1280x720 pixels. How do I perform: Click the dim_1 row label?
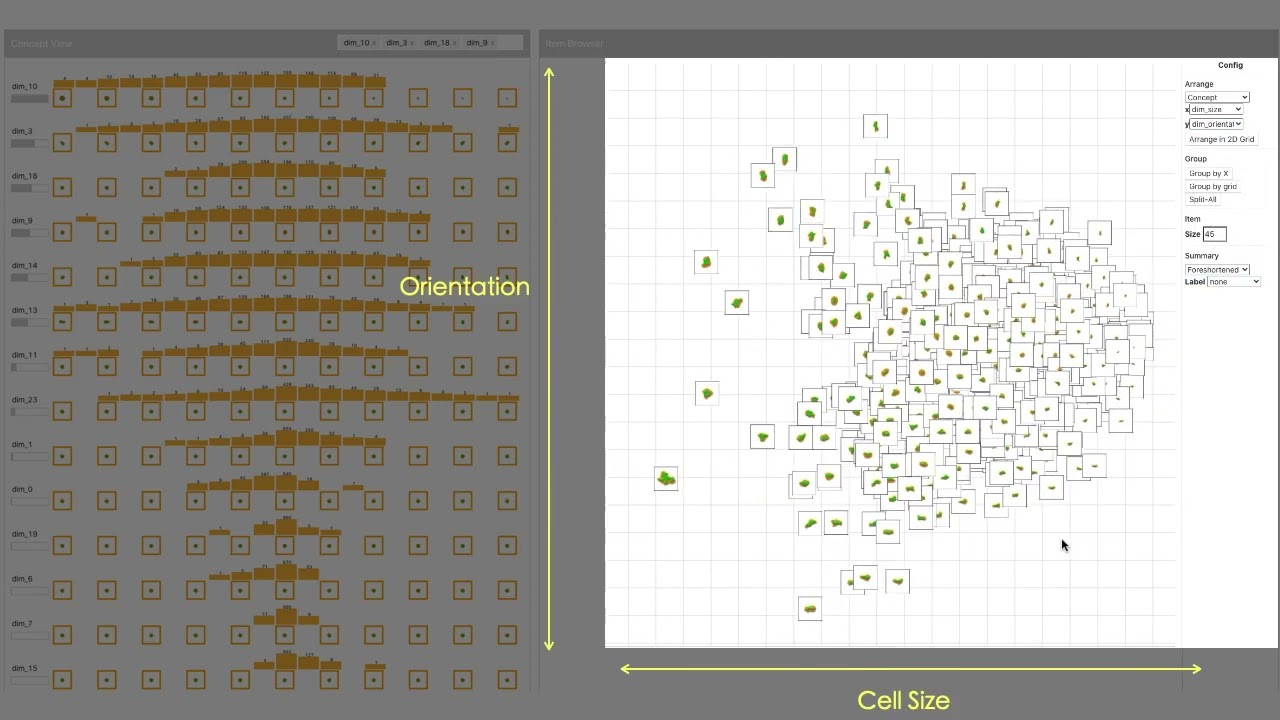[22, 444]
